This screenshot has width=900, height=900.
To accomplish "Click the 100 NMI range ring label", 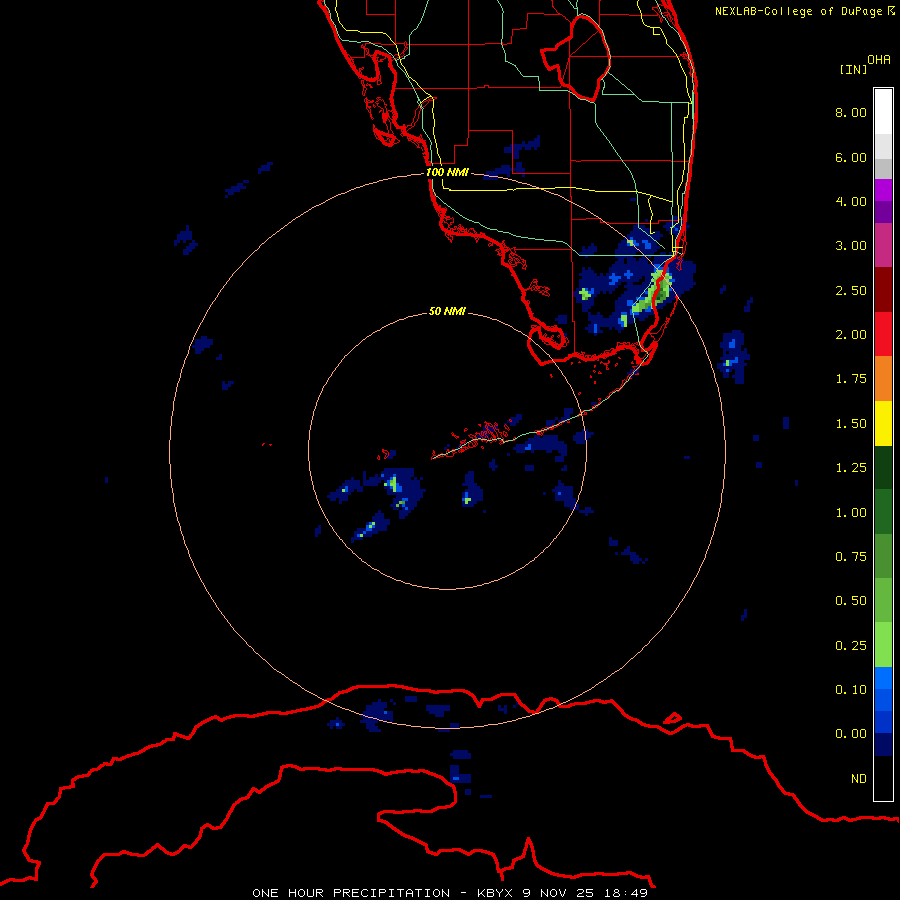I will pyautogui.click(x=447, y=172).
